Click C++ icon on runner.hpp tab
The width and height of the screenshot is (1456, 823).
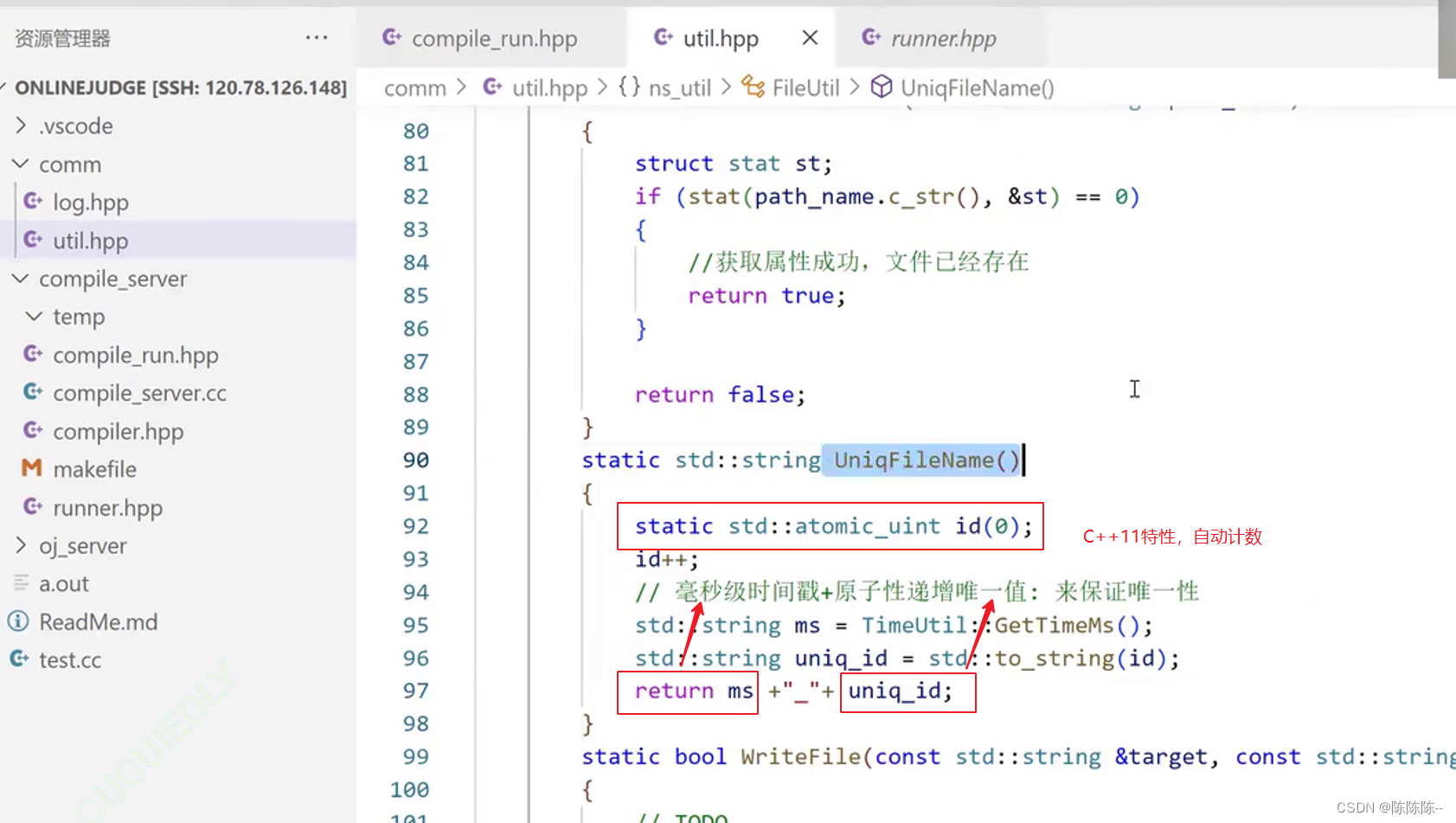(871, 37)
